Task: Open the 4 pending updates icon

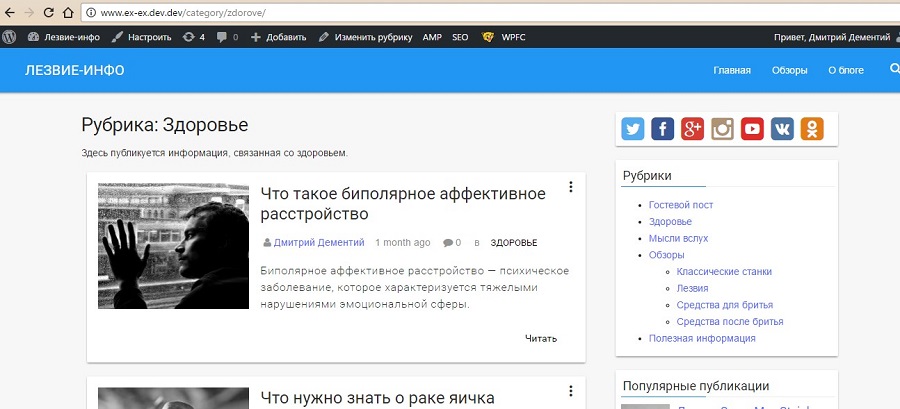Action: tap(193, 37)
